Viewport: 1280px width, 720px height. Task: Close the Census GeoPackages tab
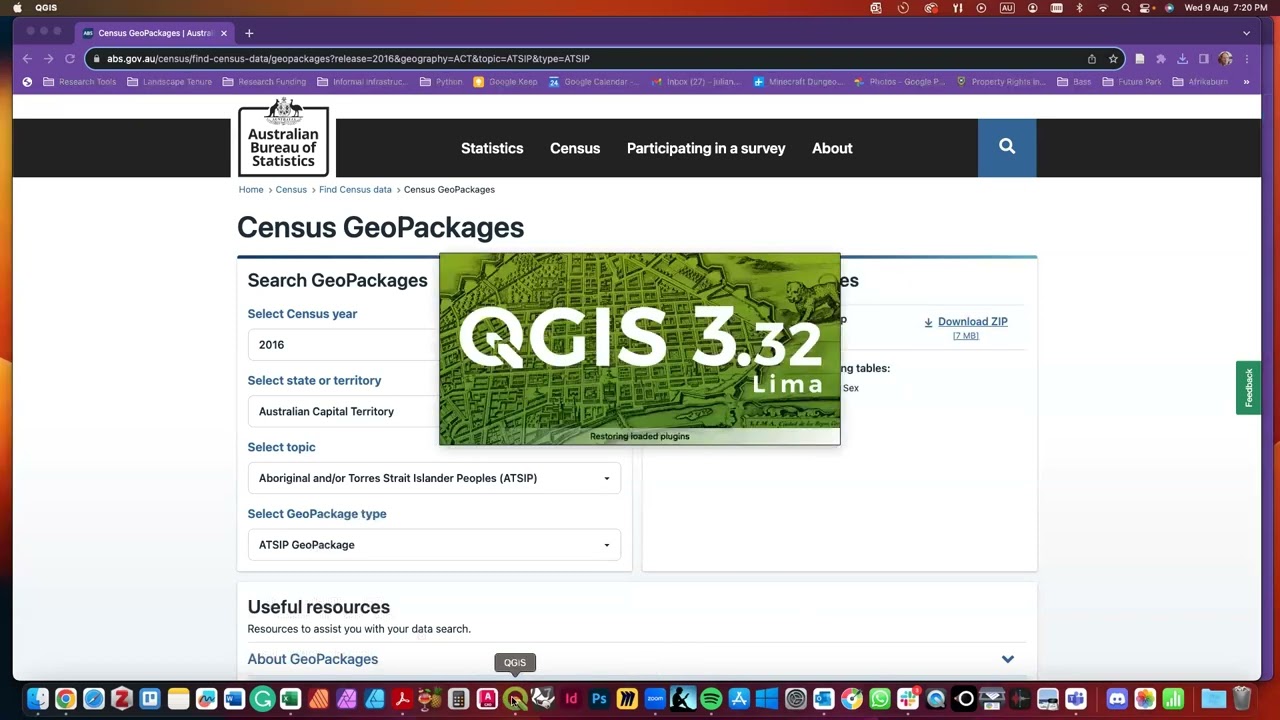[224, 33]
